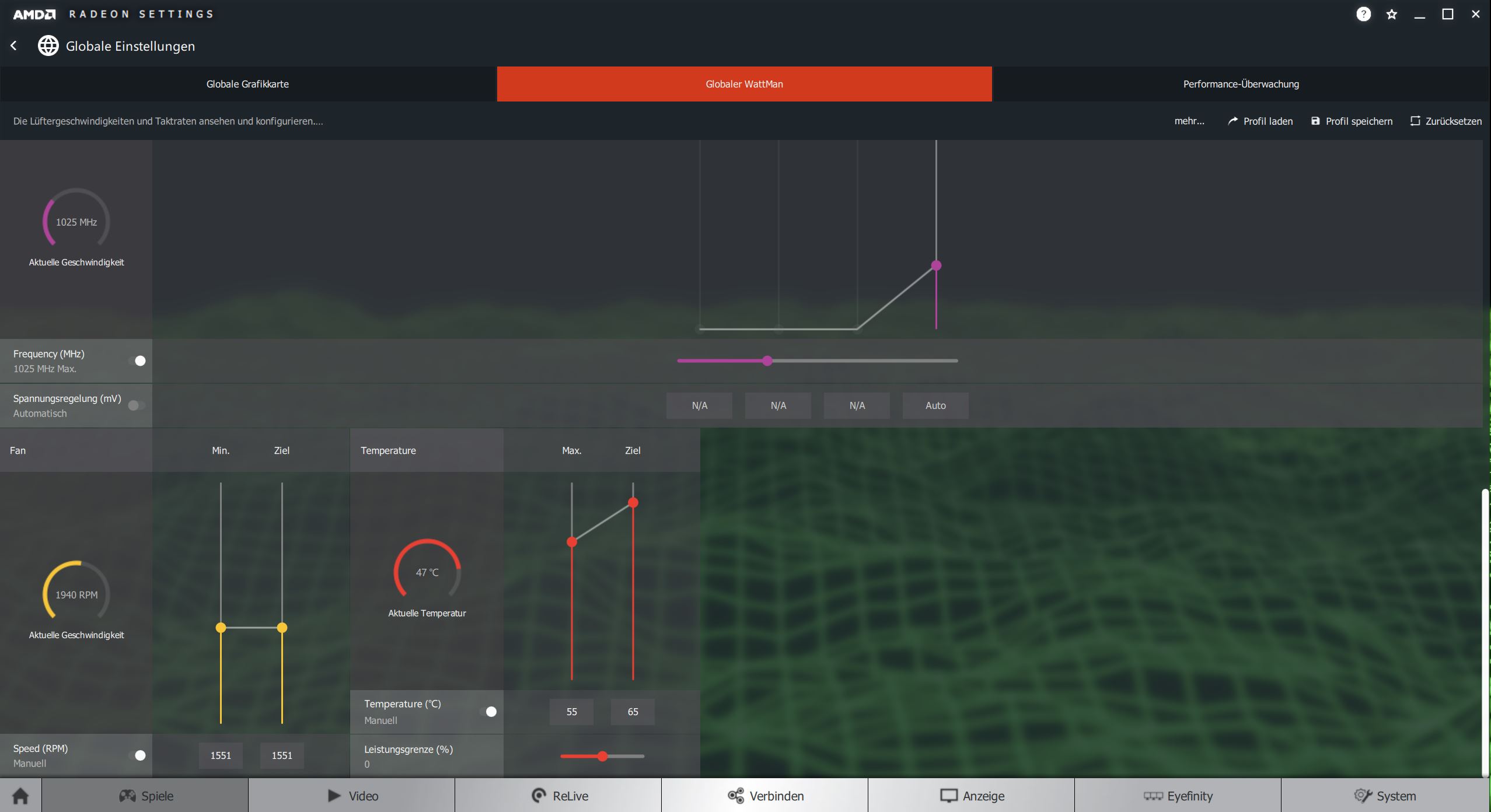Toggle Speed (RPM) manual control
Viewport: 1491px width, 812px height.
(137, 755)
